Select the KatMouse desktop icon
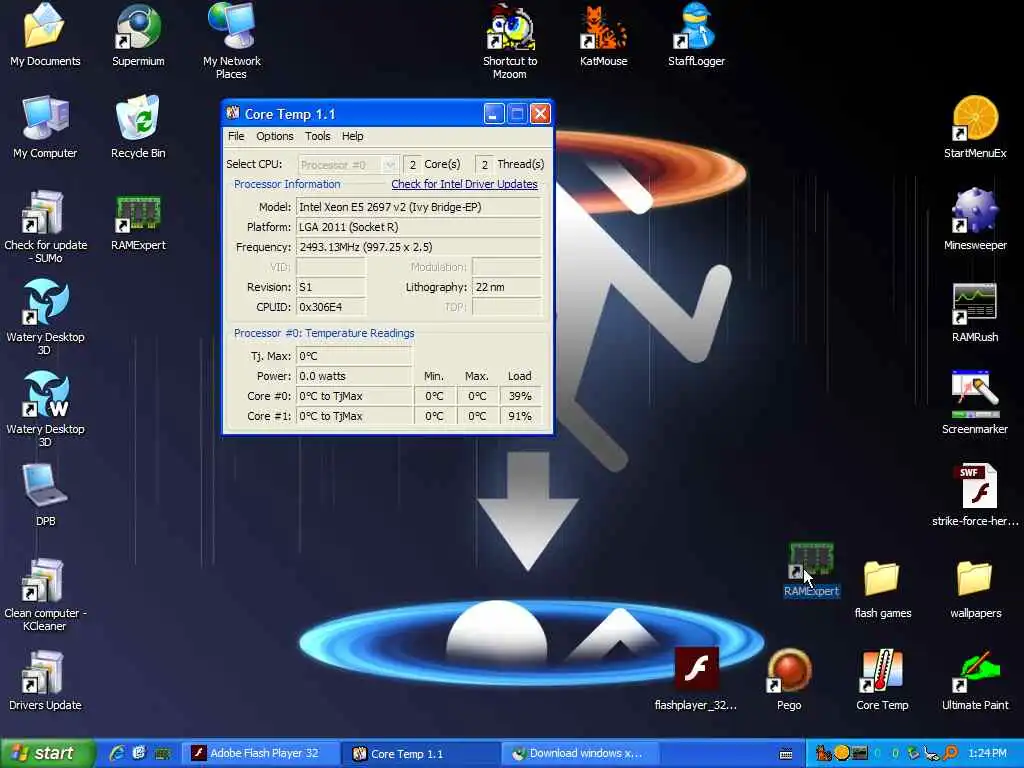The width and height of the screenshot is (1024, 768). (x=603, y=34)
